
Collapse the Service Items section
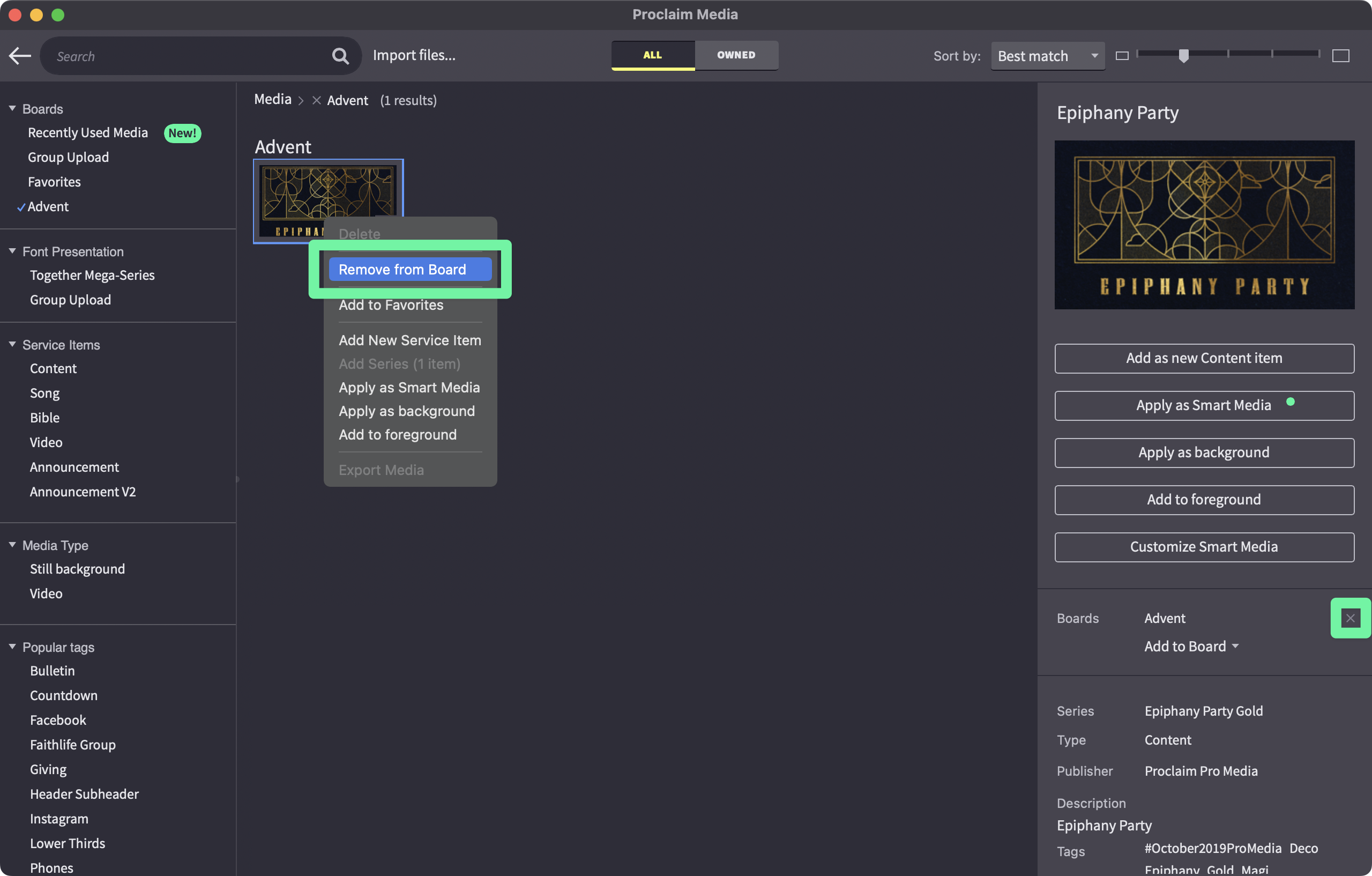pyautogui.click(x=12, y=344)
